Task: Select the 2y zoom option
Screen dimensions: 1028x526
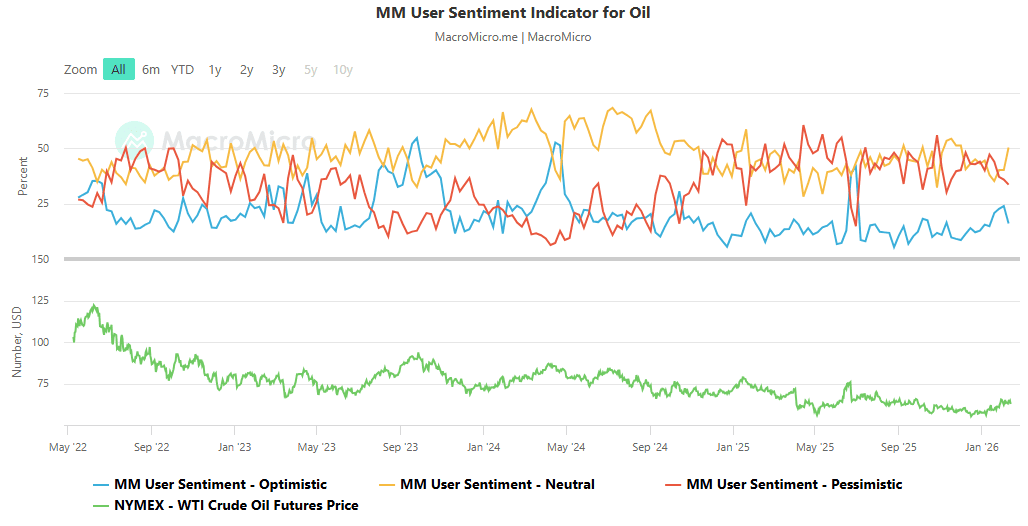Action: pos(246,69)
